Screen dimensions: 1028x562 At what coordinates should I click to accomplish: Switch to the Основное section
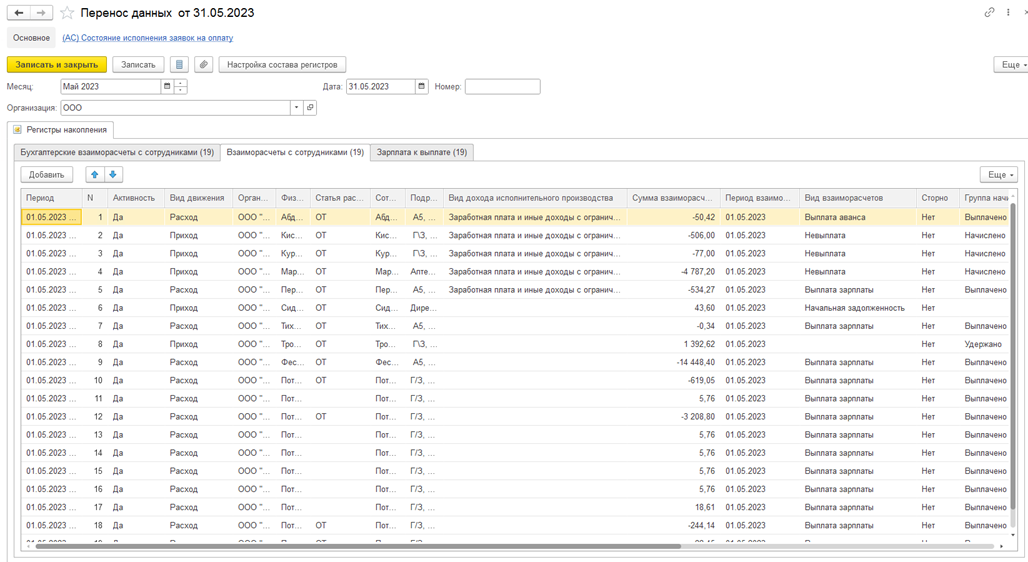tap(31, 38)
